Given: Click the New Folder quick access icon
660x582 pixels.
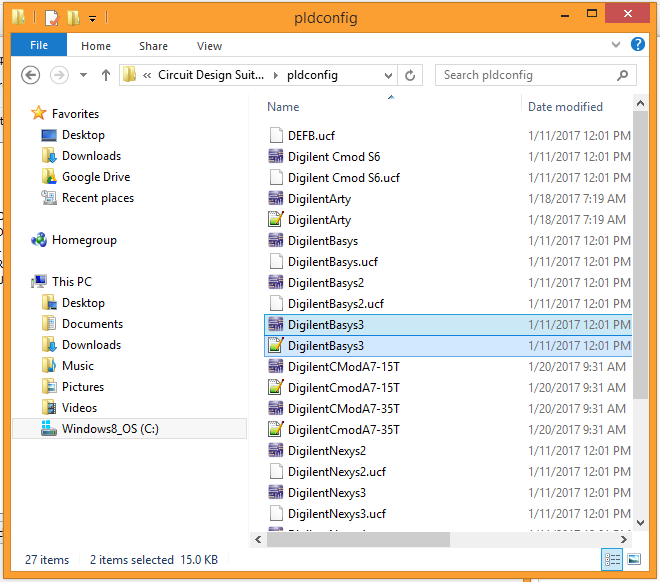Looking at the screenshot, I should 74,18.
